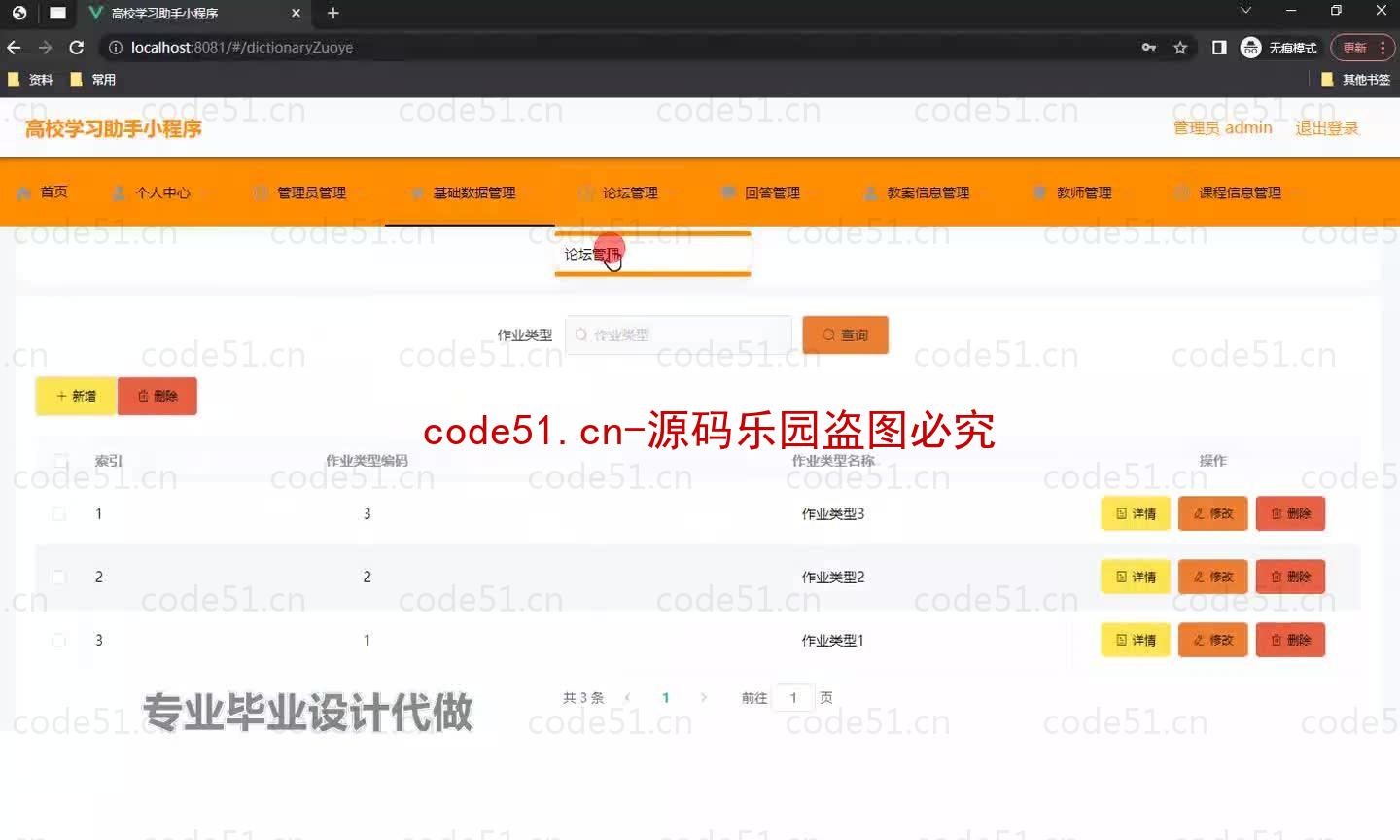This screenshot has width=1400, height=840.
Task: Click the 作业类型名称 column header
Action: 833,461
